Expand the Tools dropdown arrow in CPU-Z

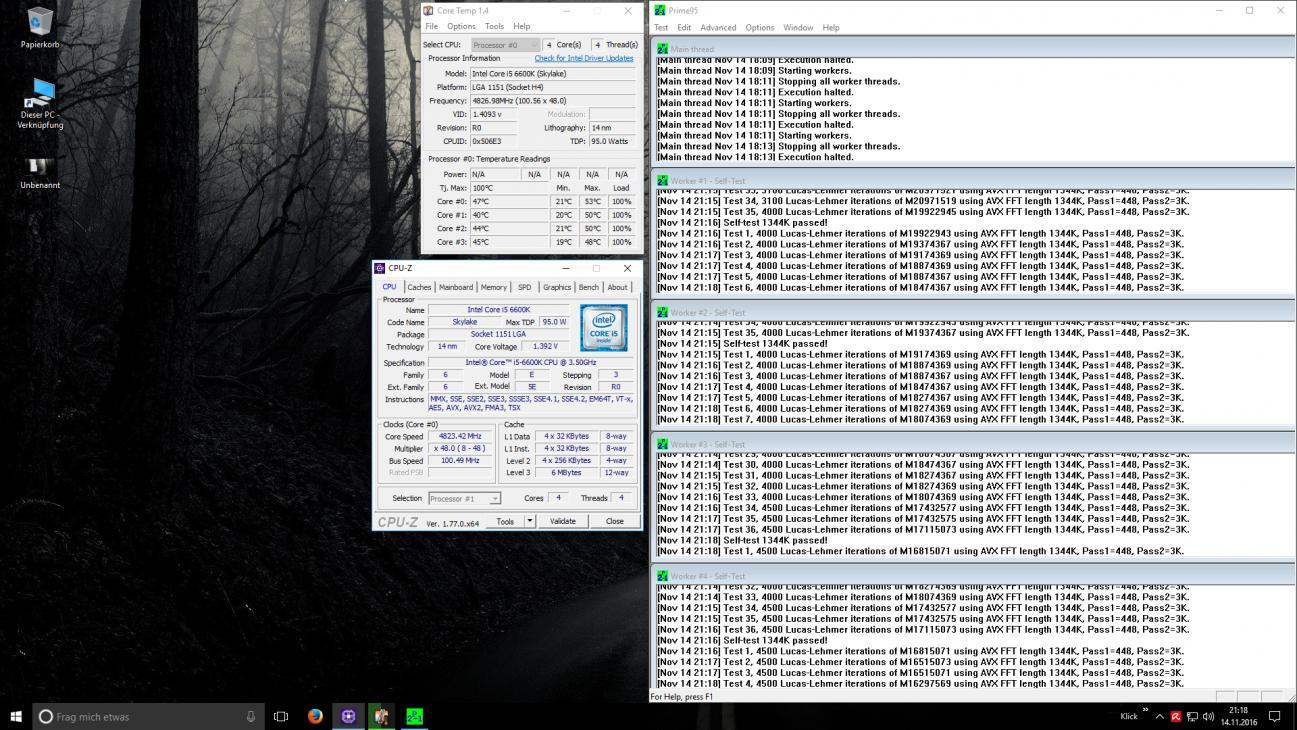tap(530, 521)
